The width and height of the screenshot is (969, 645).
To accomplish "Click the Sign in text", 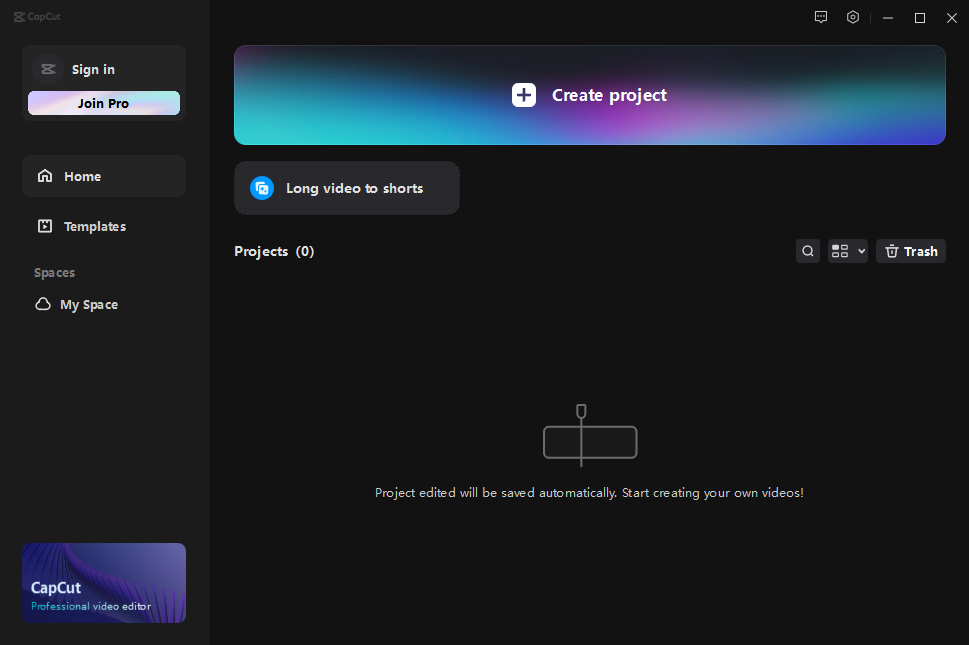I will tap(93, 69).
